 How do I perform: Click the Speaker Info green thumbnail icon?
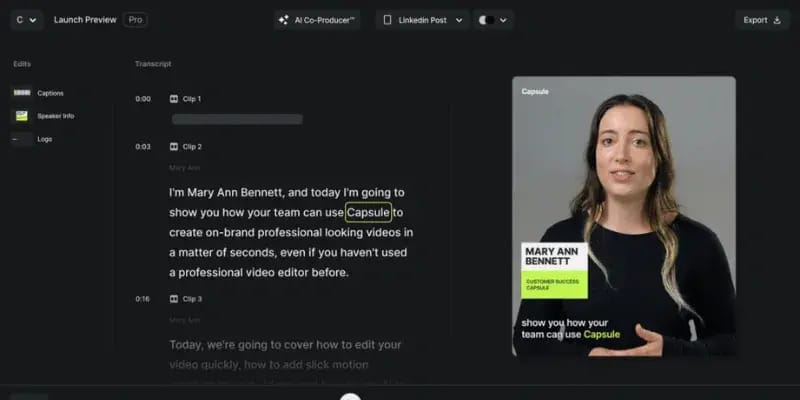[22, 116]
